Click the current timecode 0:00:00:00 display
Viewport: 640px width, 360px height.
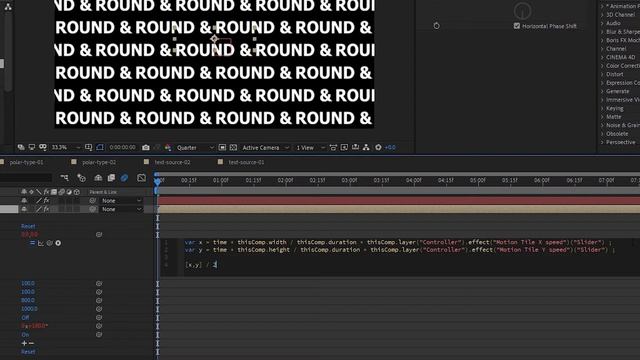click(122, 147)
